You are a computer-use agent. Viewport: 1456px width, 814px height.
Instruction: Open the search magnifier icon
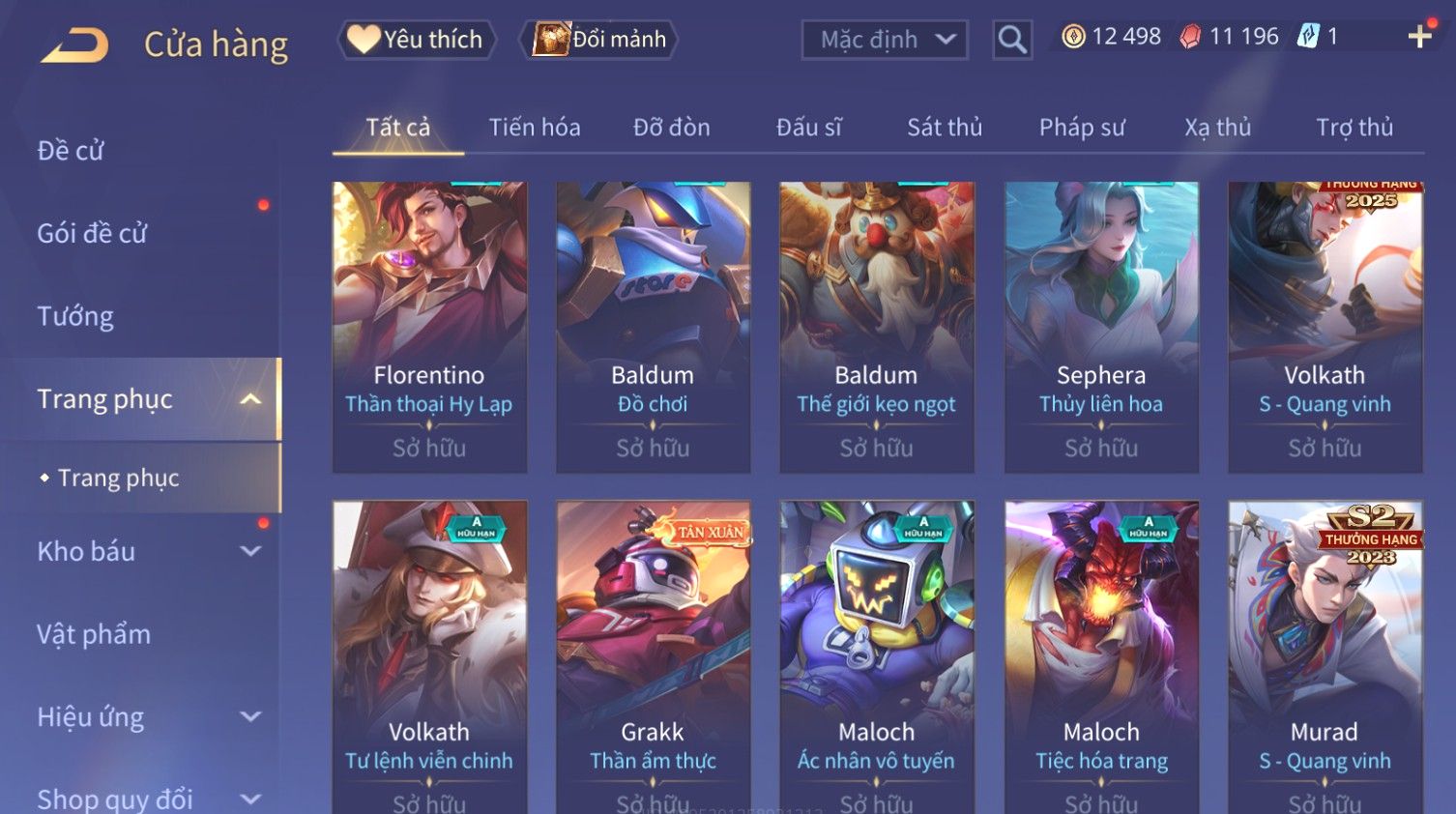point(1012,40)
